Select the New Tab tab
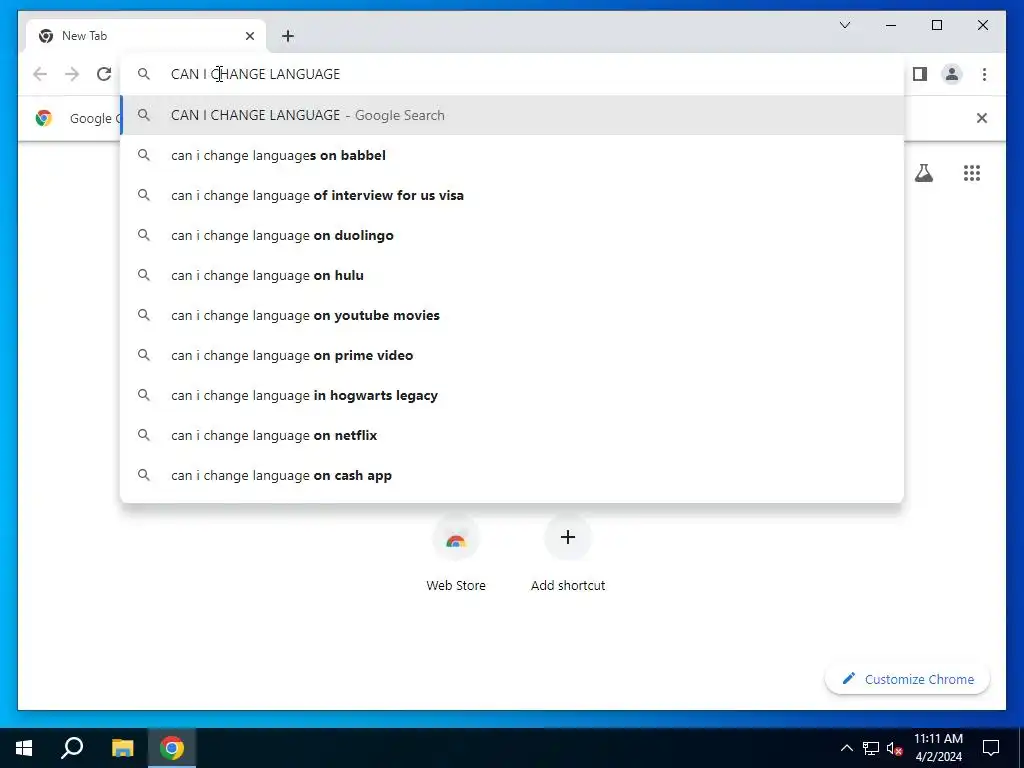 click(145, 36)
